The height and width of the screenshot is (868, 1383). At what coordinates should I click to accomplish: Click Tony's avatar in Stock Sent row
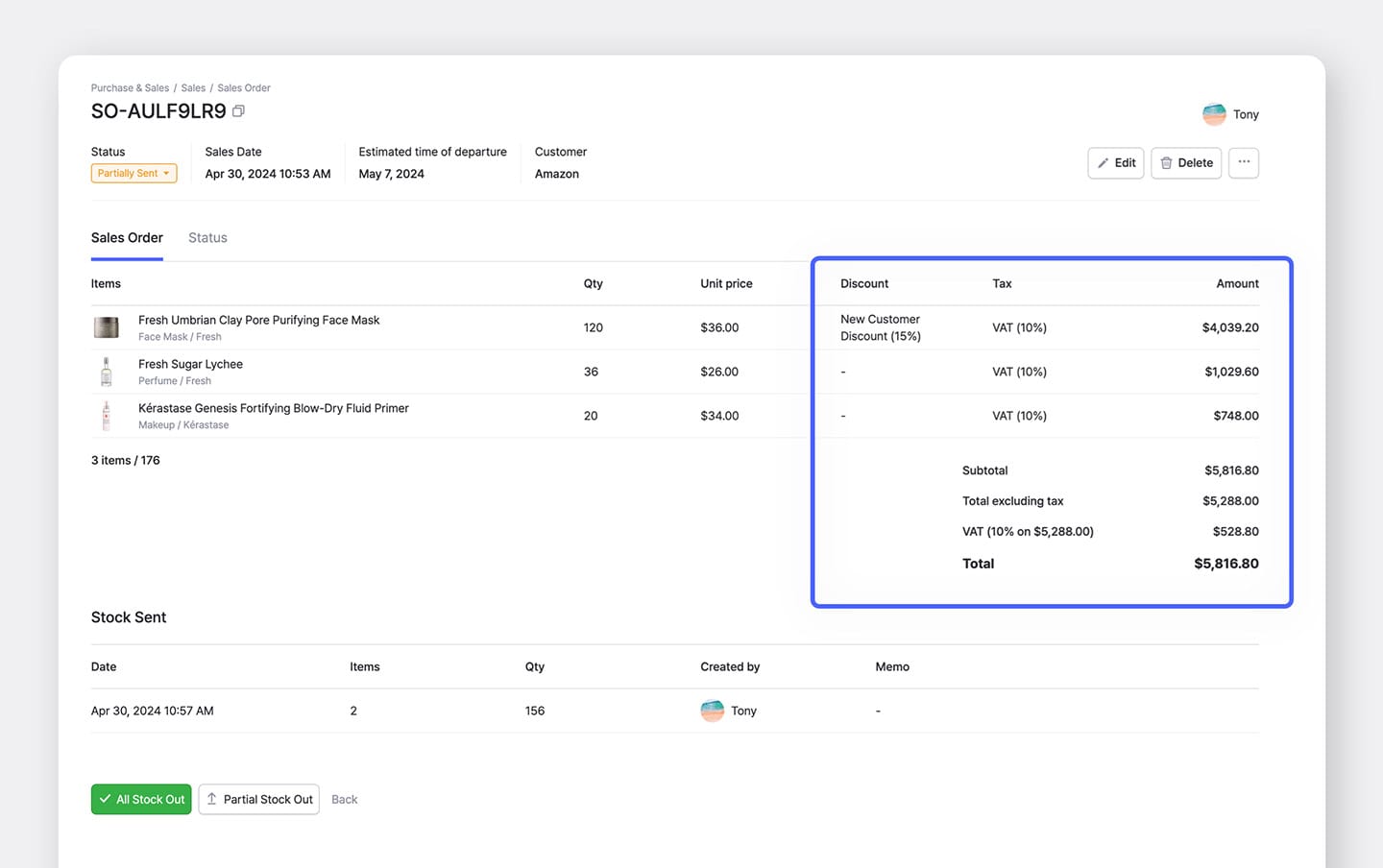tap(712, 711)
